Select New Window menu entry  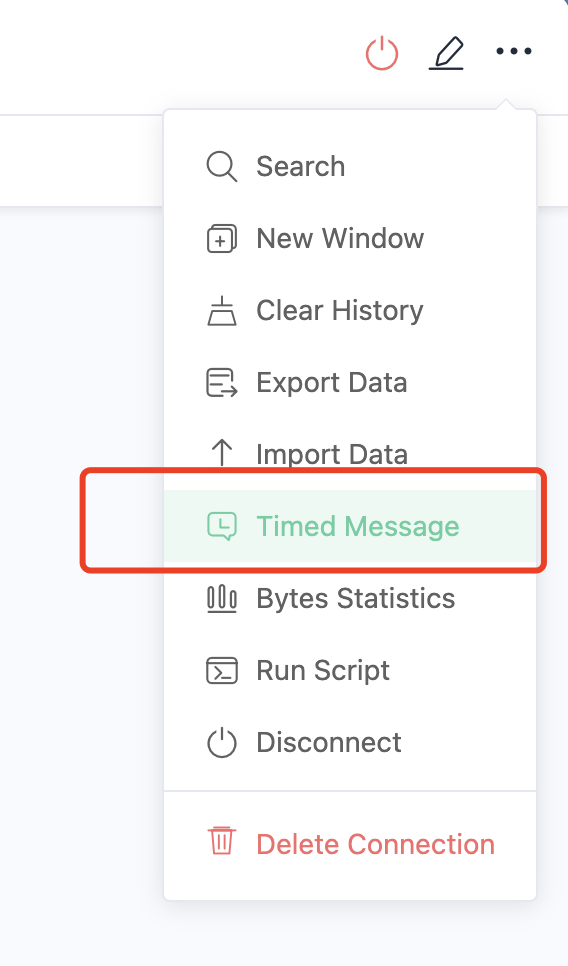tap(350, 239)
